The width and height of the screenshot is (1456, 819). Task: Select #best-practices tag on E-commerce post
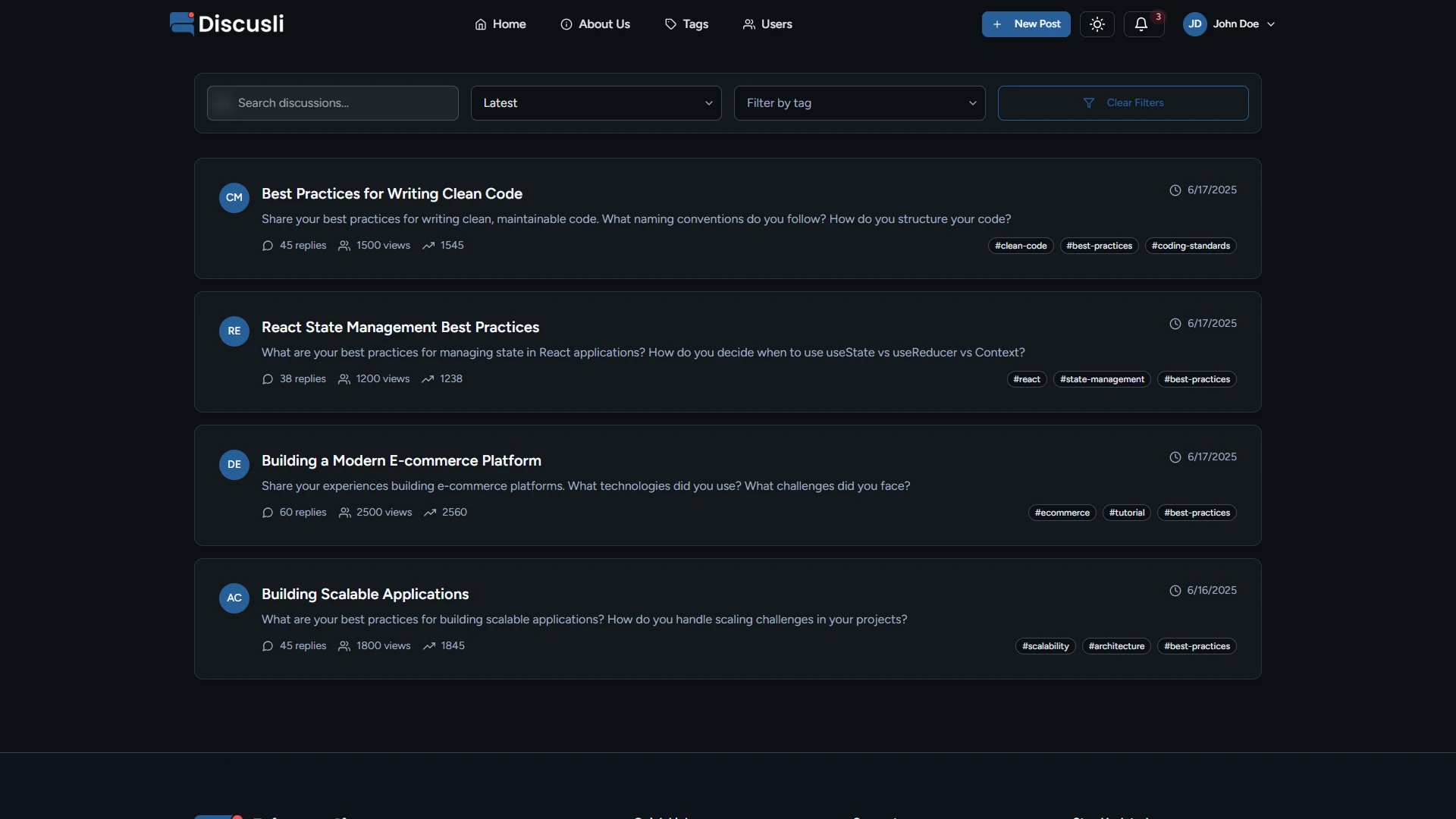pyautogui.click(x=1197, y=513)
